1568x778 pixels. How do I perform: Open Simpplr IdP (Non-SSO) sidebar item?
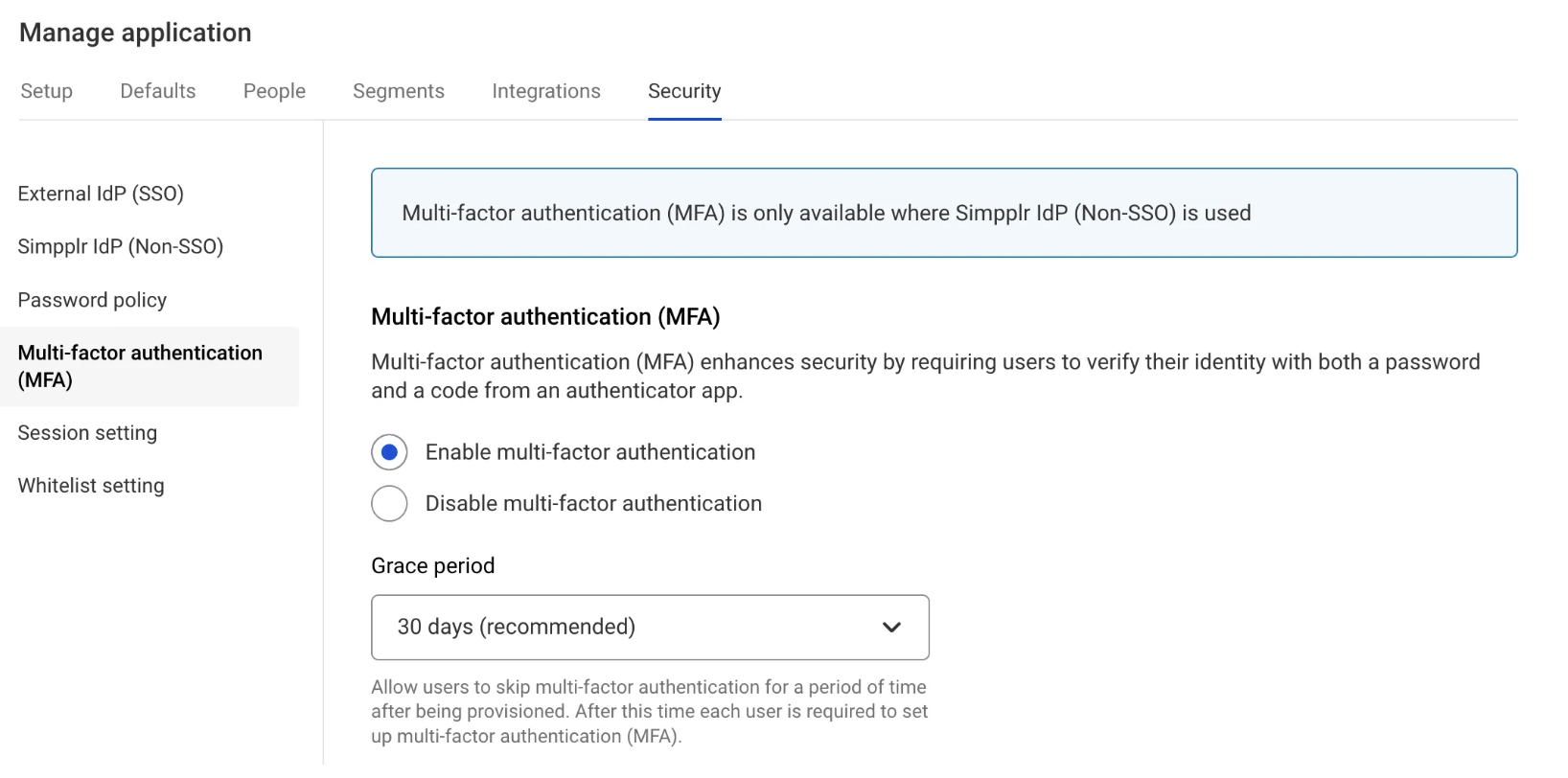(120, 246)
